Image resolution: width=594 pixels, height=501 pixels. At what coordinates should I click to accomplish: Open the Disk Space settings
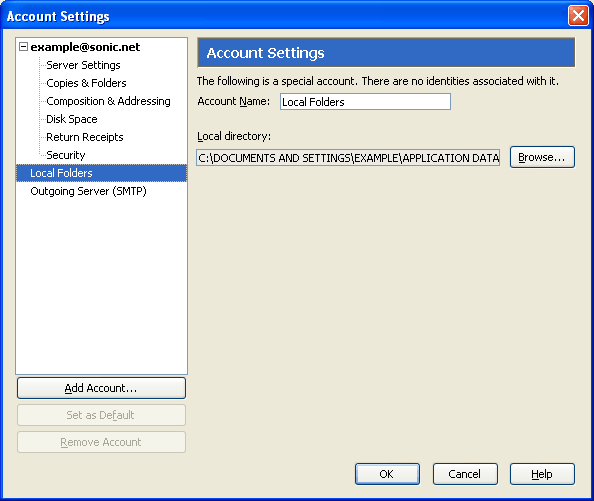72,119
